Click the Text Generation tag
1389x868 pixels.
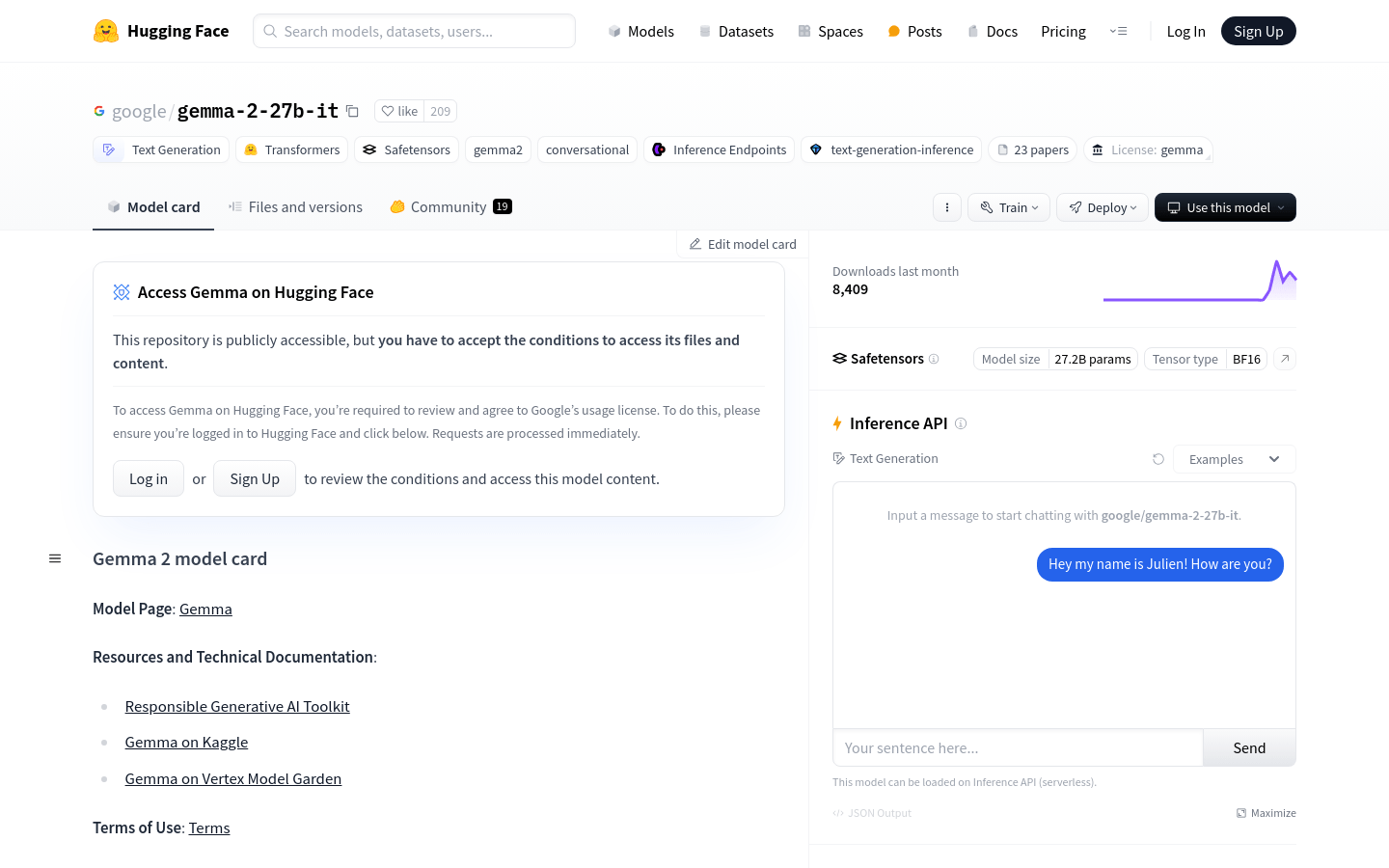coord(161,149)
